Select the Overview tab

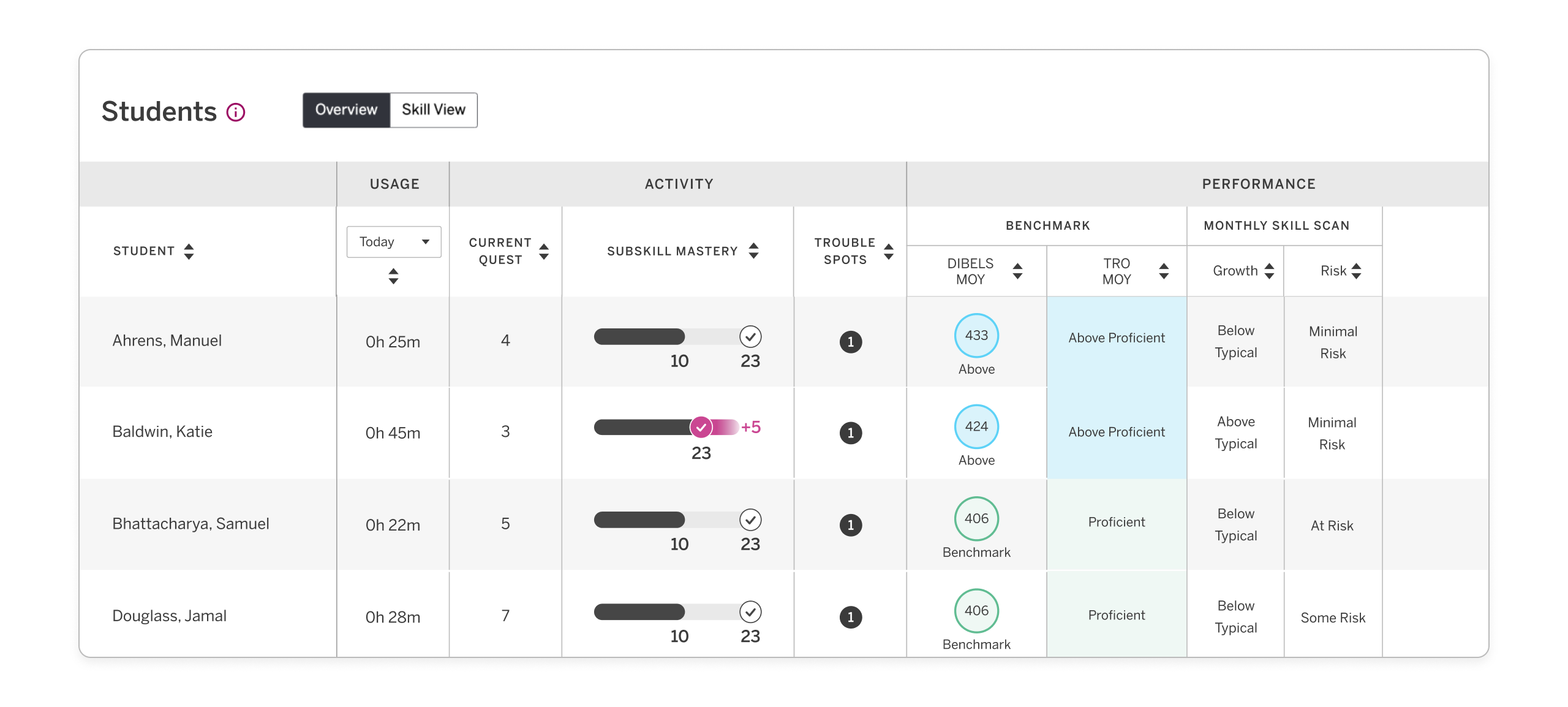pos(345,110)
